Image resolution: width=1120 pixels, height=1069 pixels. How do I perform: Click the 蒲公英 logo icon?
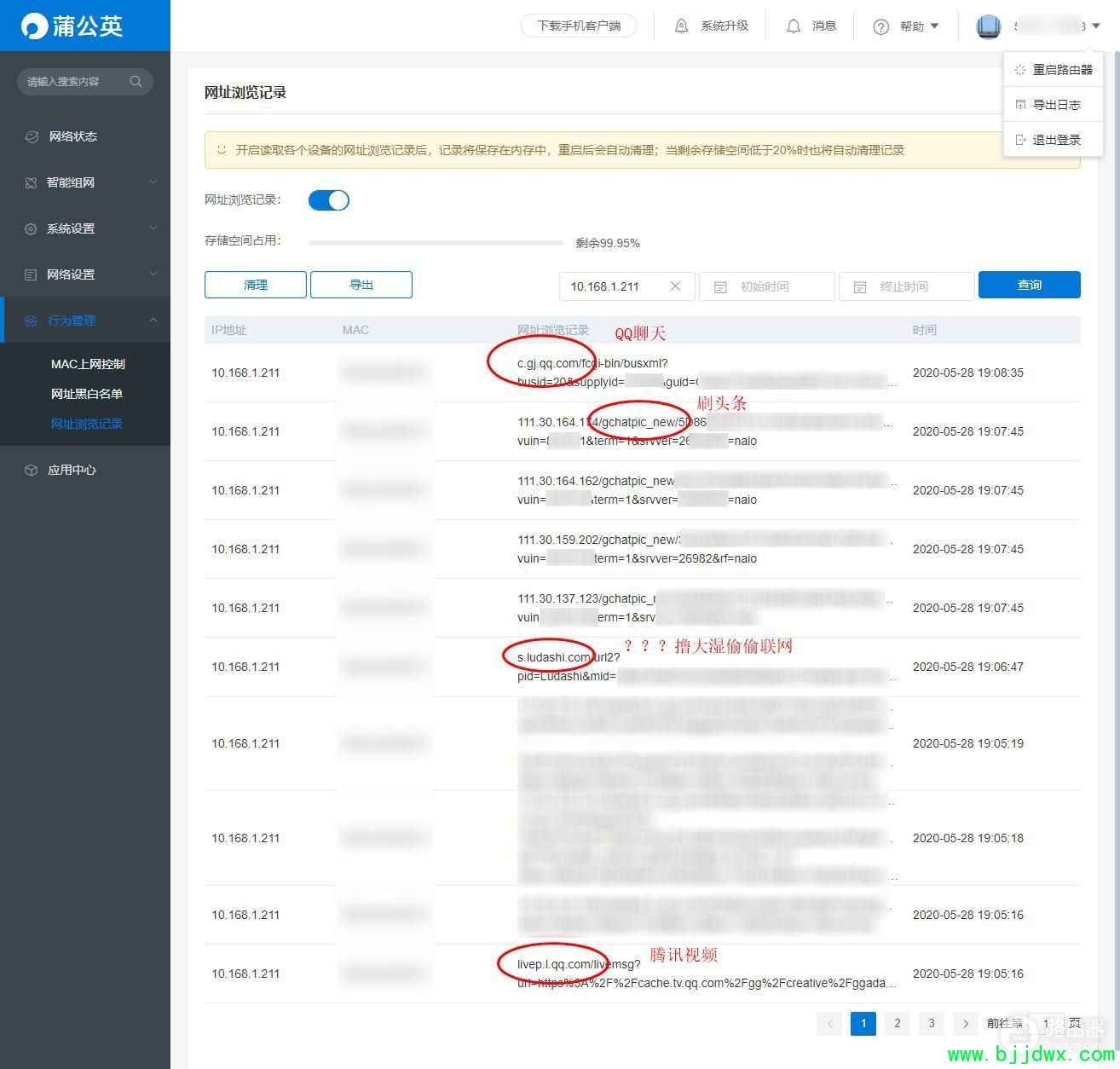coord(34,26)
